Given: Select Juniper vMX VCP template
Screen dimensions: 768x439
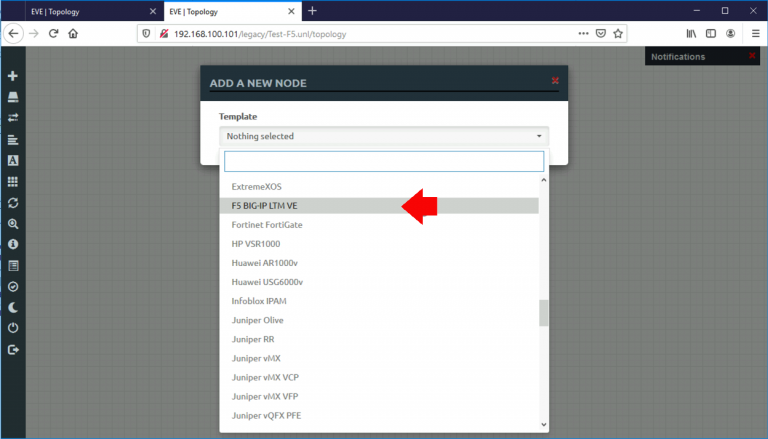Looking at the screenshot, I should pyautogui.click(x=379, y=378).
